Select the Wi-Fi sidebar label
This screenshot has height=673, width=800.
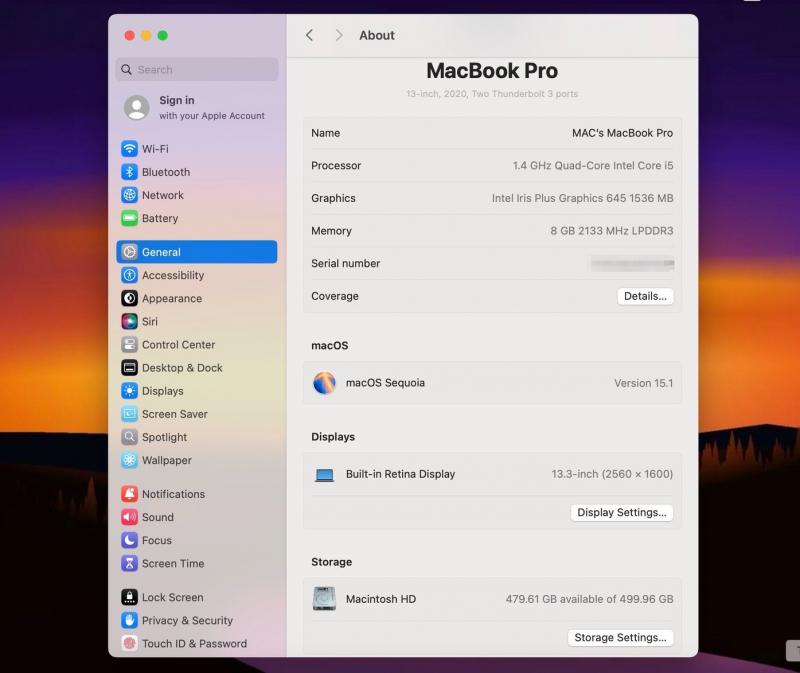point(155,149)
